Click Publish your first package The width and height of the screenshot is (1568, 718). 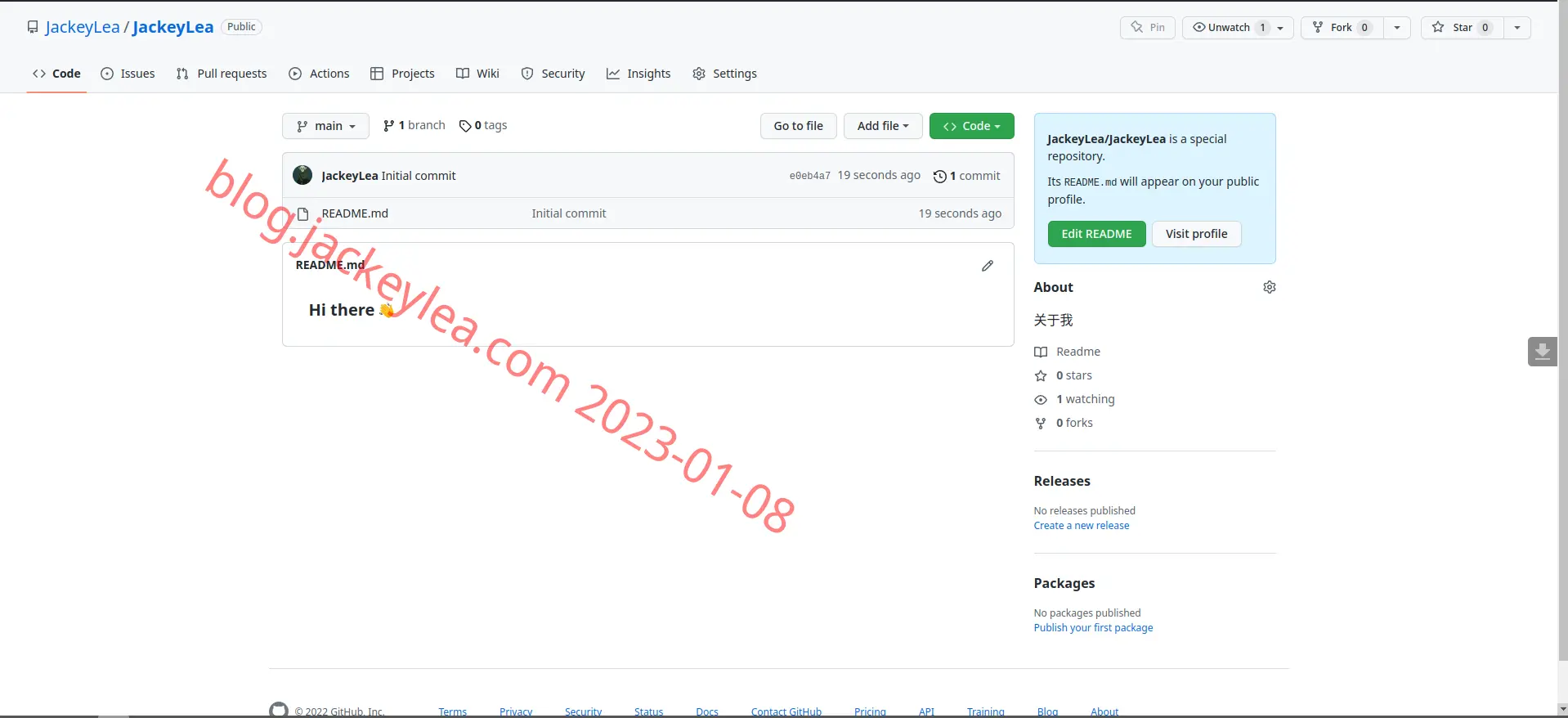[x=1093, y=628]
